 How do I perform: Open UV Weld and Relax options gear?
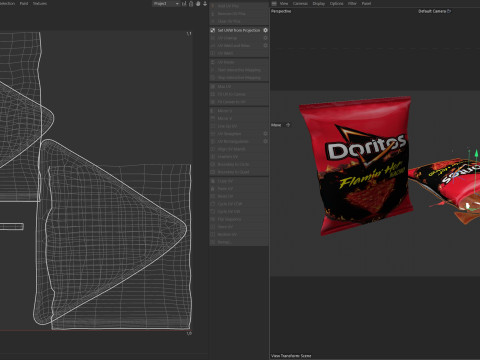[x=265, y=46]
